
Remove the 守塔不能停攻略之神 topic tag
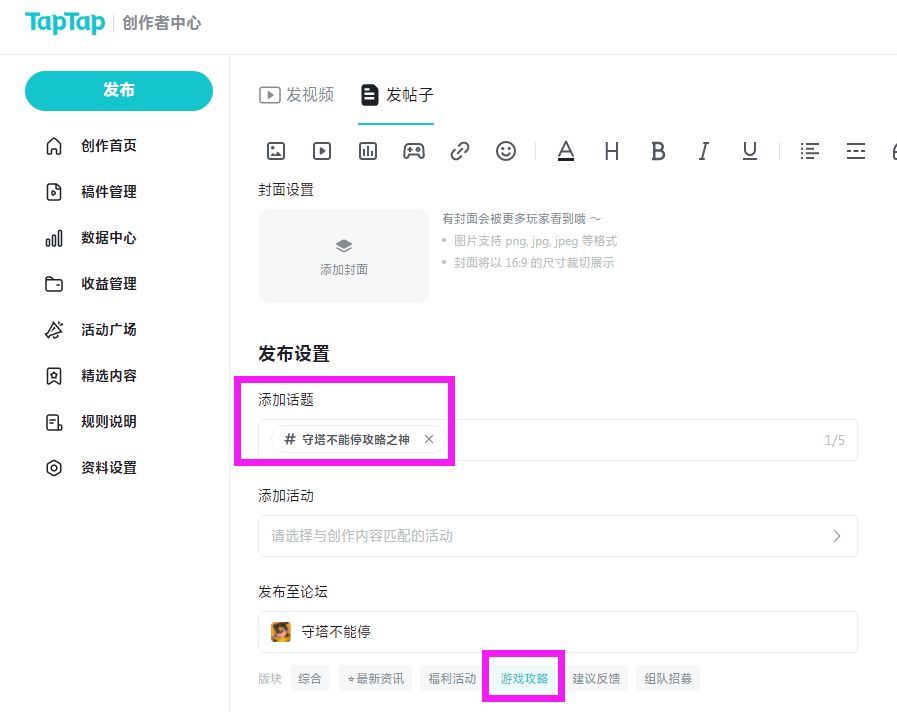tap(429, 439)
